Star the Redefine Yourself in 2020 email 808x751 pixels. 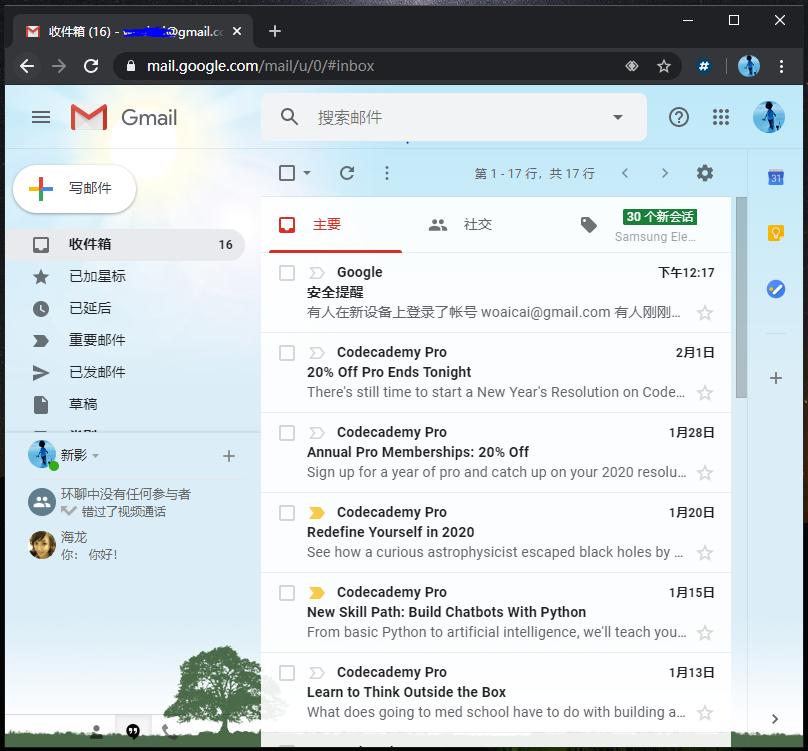pyautogui.click(x=706, y=553)
